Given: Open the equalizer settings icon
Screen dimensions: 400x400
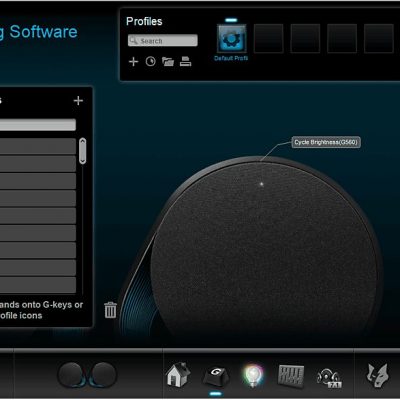Looking at the screenshot, I should tap(291, 376).
